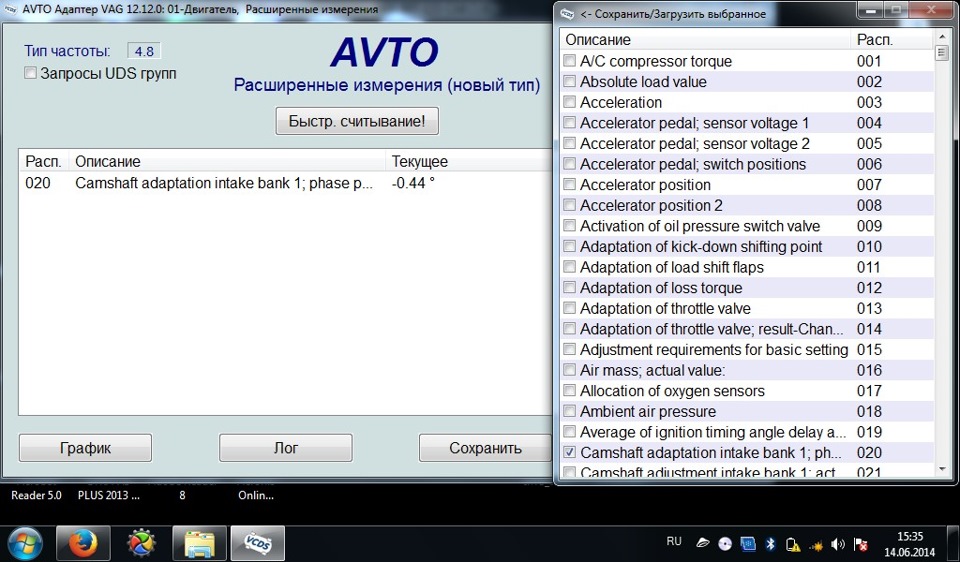Check Activation of oil pressure switch valve
This screenshot has width=960, height=562.
pos(569,225)
